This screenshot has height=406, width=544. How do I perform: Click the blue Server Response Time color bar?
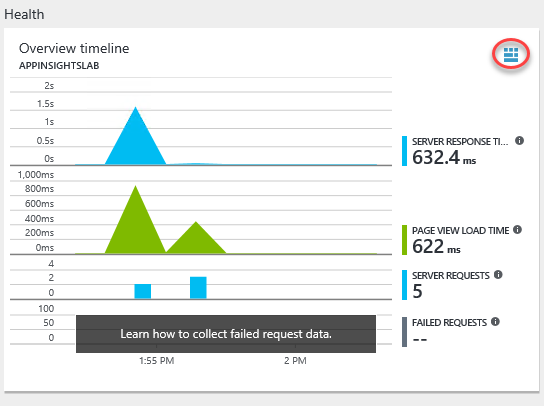click(x=404, y=151)
